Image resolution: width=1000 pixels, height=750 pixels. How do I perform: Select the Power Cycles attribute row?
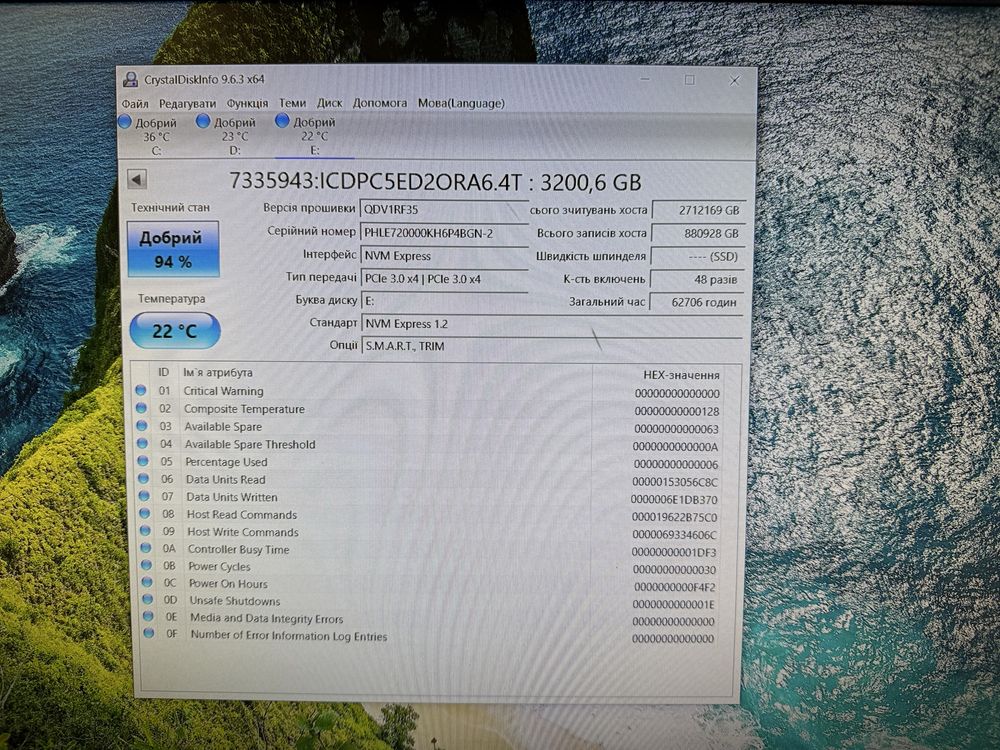[427, 567]
